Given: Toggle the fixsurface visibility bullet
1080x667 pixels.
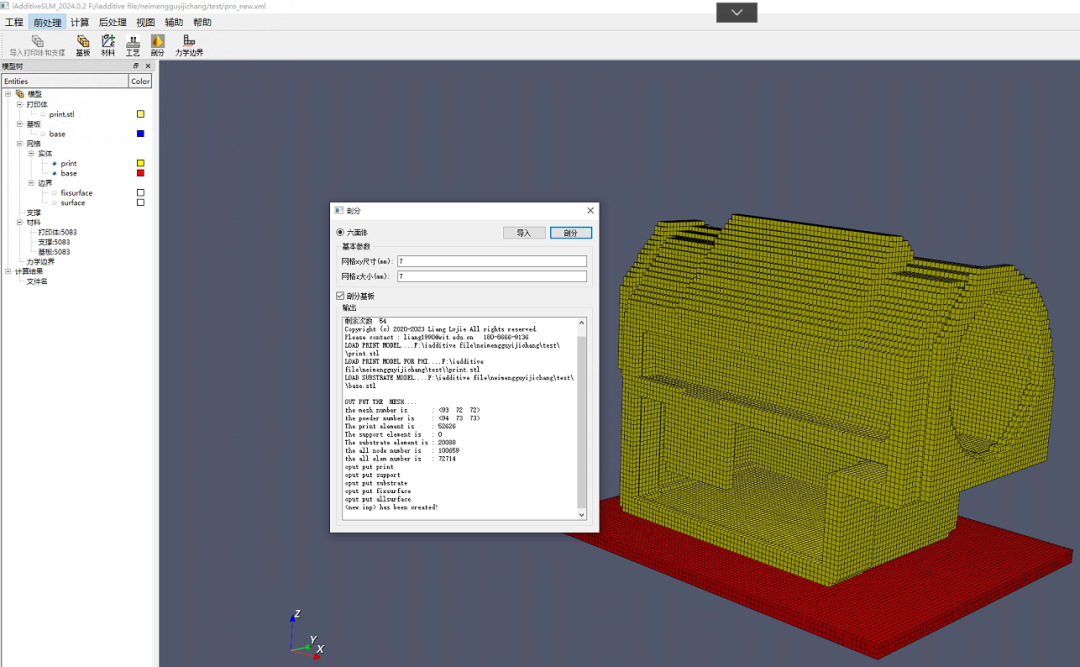Looking at the screenshot, I should (54, 193).
